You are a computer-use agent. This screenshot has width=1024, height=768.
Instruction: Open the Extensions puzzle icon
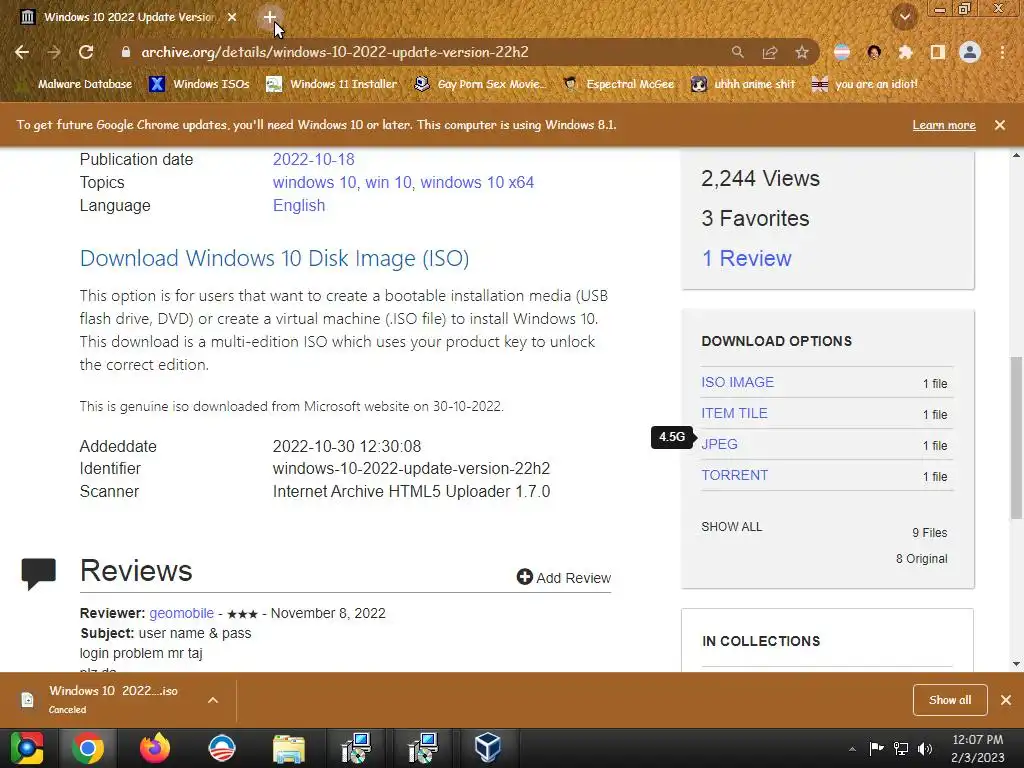tap(905, 52)
